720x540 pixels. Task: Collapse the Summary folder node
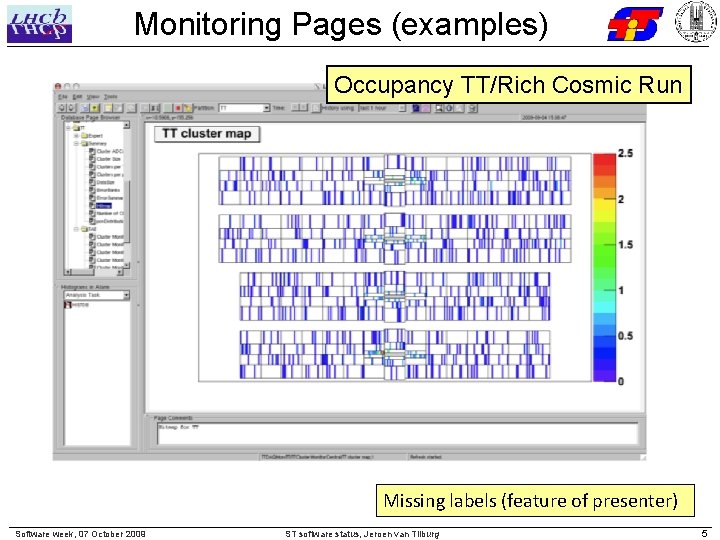(x=77, y=144)
